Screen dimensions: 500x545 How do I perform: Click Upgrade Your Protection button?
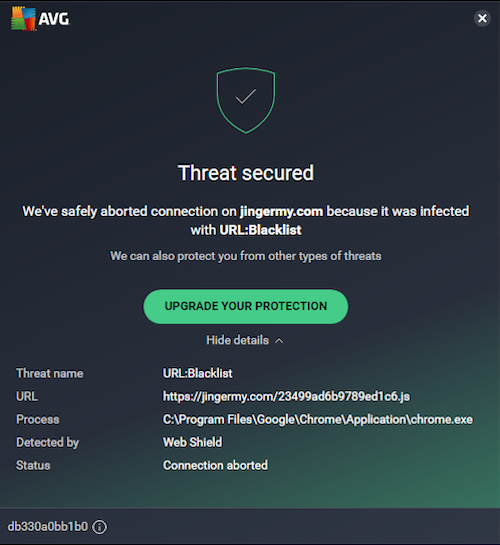[246, 306]
